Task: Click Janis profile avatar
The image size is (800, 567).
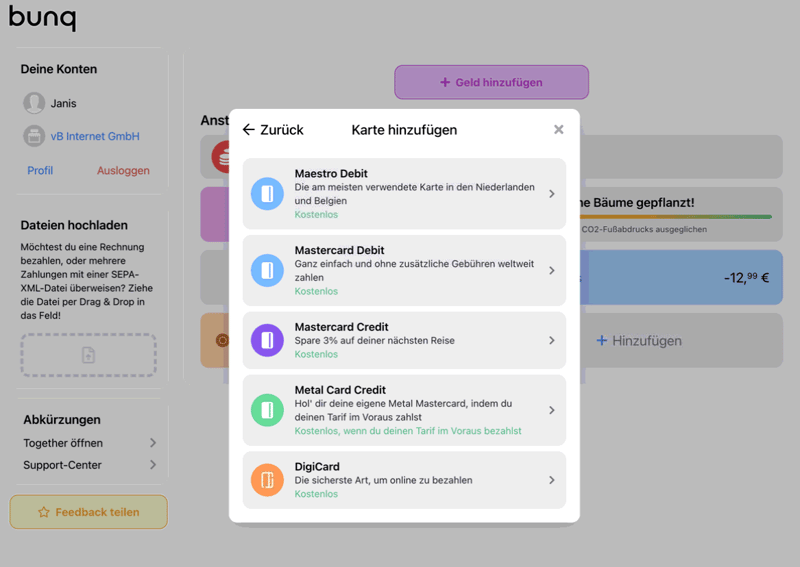Action: [34, 103]
